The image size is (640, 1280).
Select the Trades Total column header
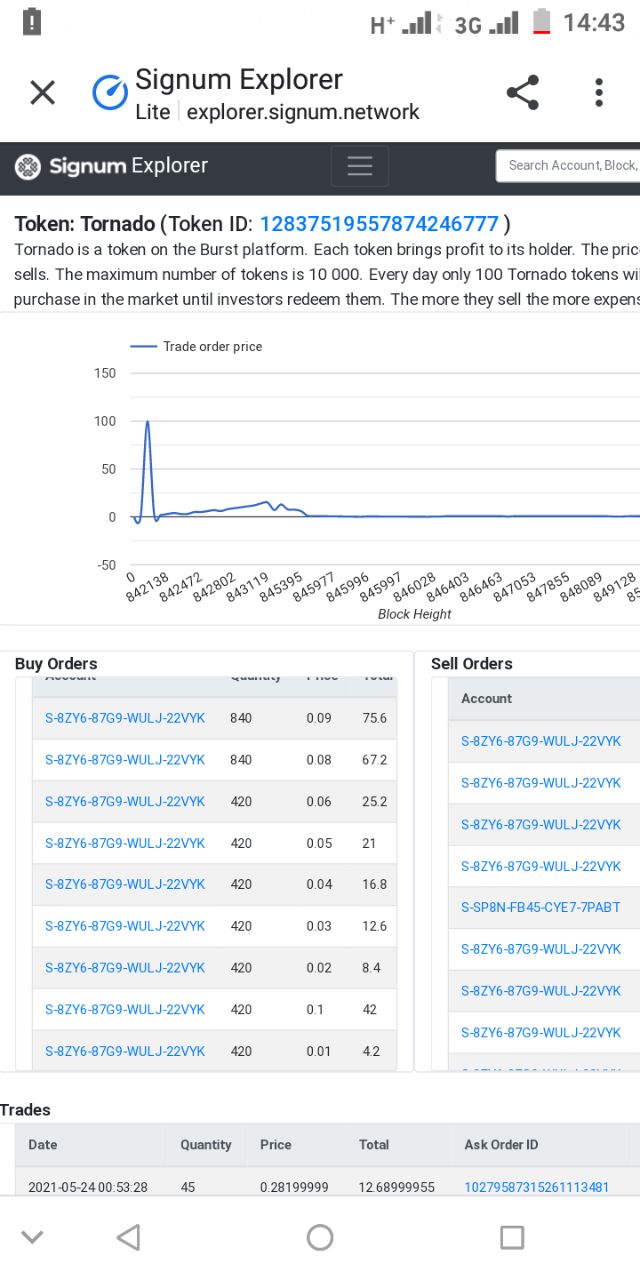pyautogui.click(x=375, y=1144)
